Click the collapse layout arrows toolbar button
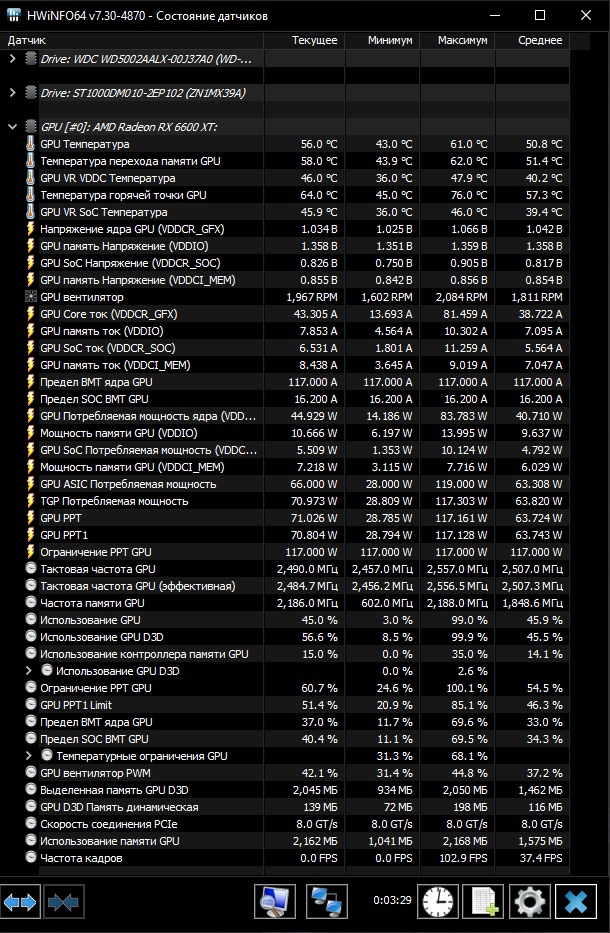Viewport: 610px width, 933px height. 64,902
